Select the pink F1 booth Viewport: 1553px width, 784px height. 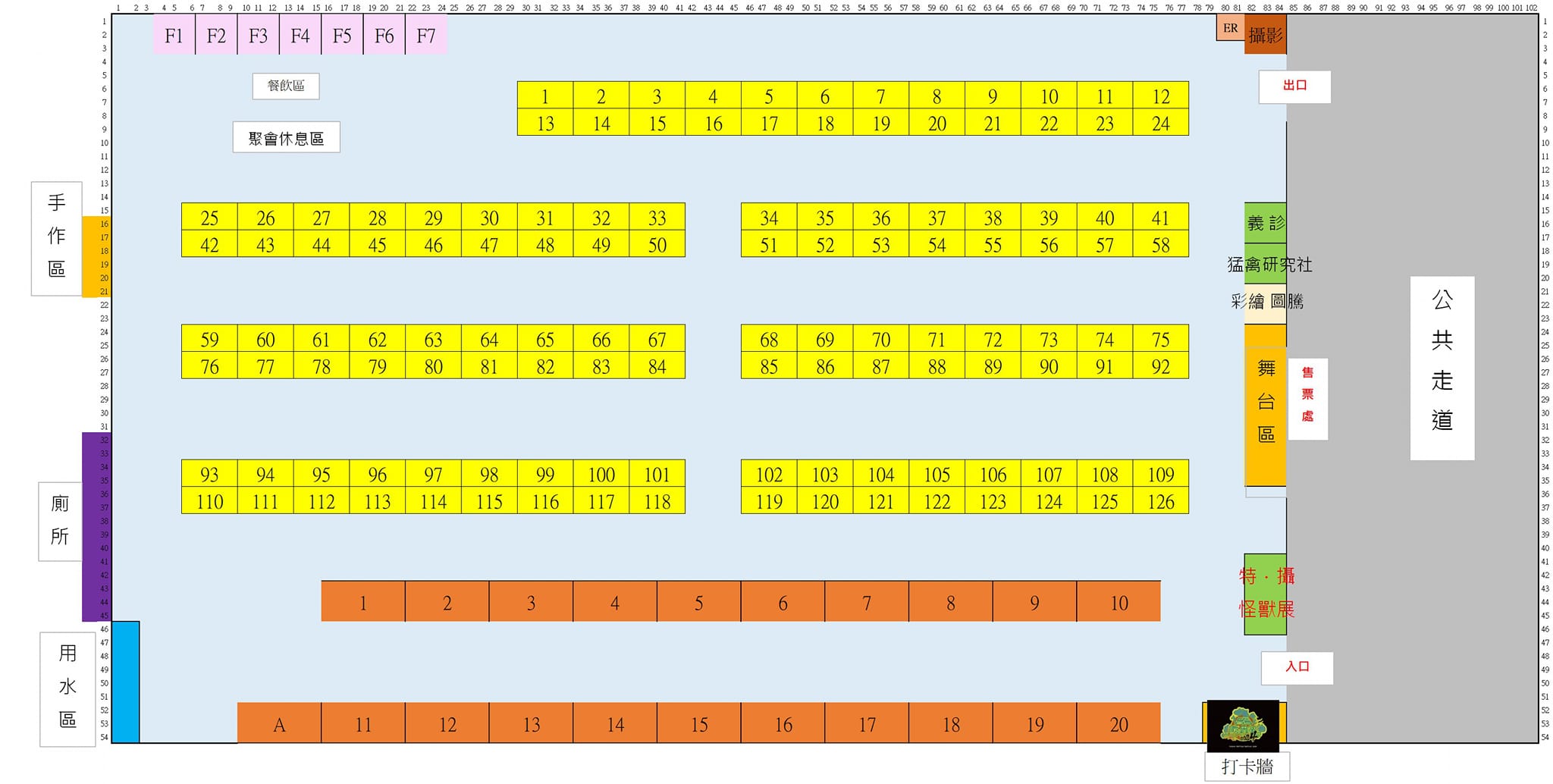tap(174, 36)
